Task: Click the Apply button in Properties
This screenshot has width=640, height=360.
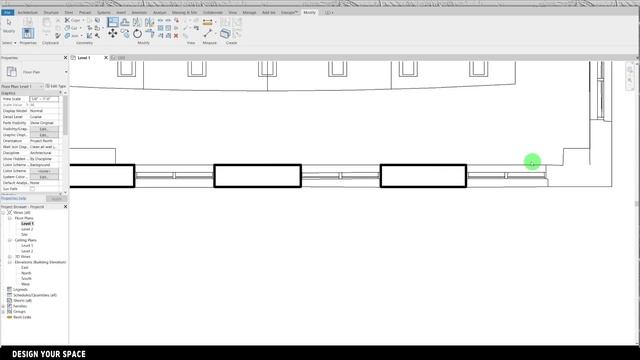Action: pos(56,199)
